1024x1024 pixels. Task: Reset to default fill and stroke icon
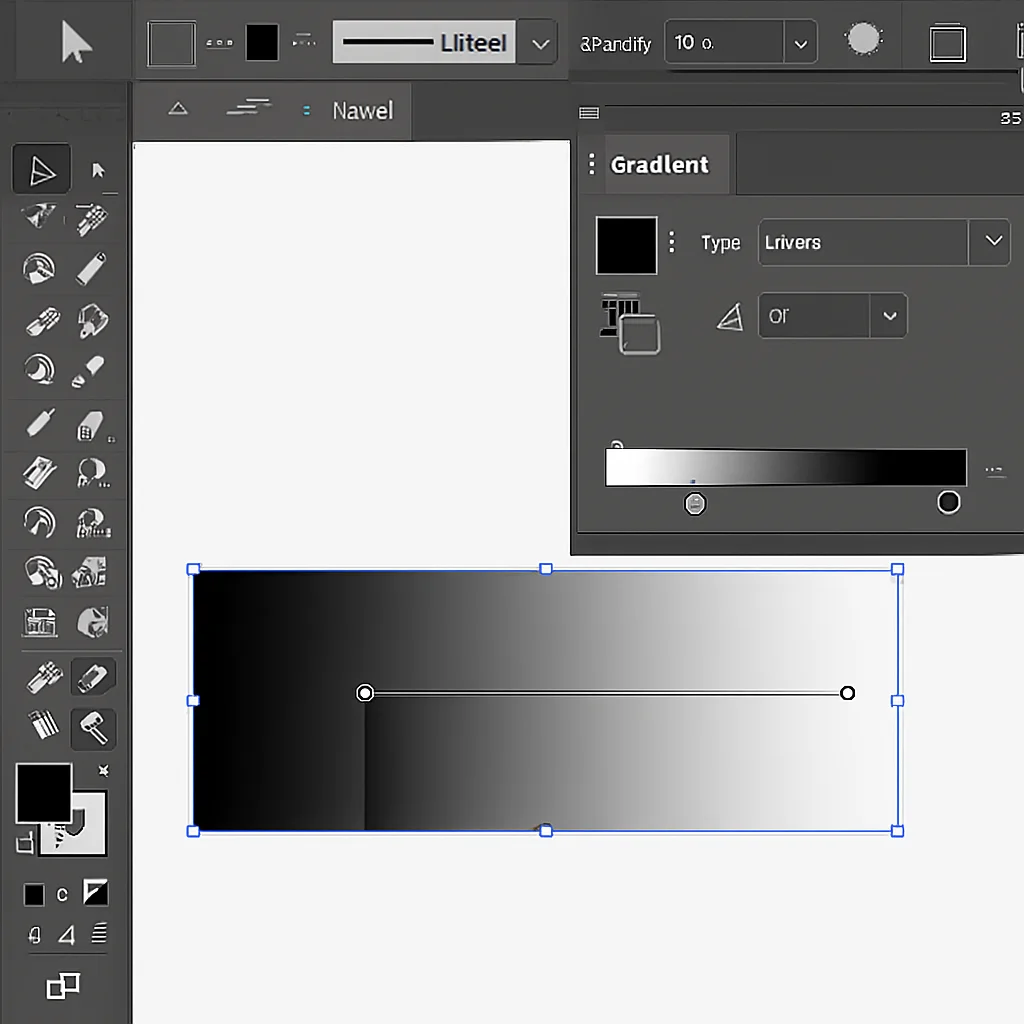click(25, 843)
